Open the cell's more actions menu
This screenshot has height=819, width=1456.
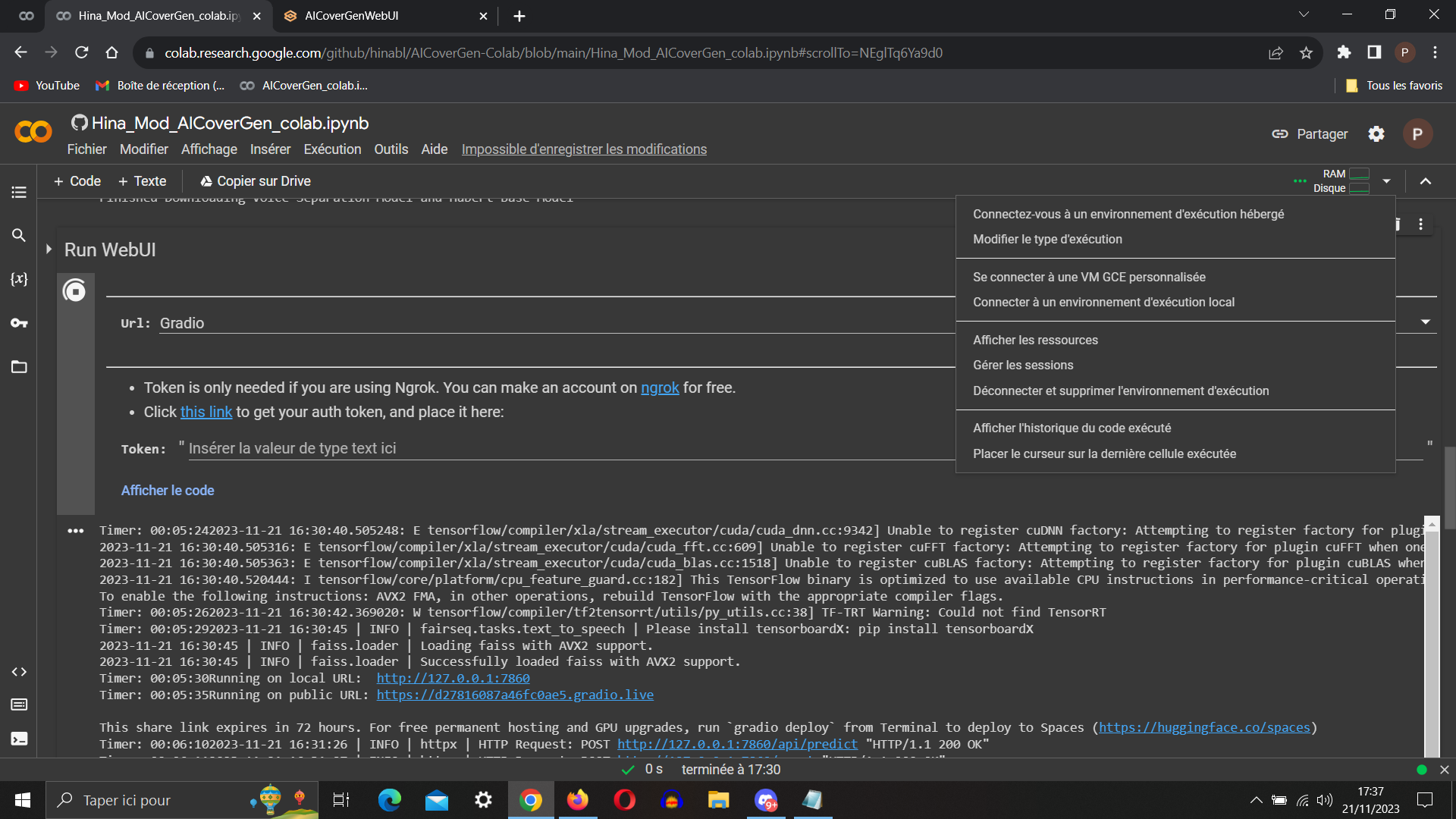1421,224
